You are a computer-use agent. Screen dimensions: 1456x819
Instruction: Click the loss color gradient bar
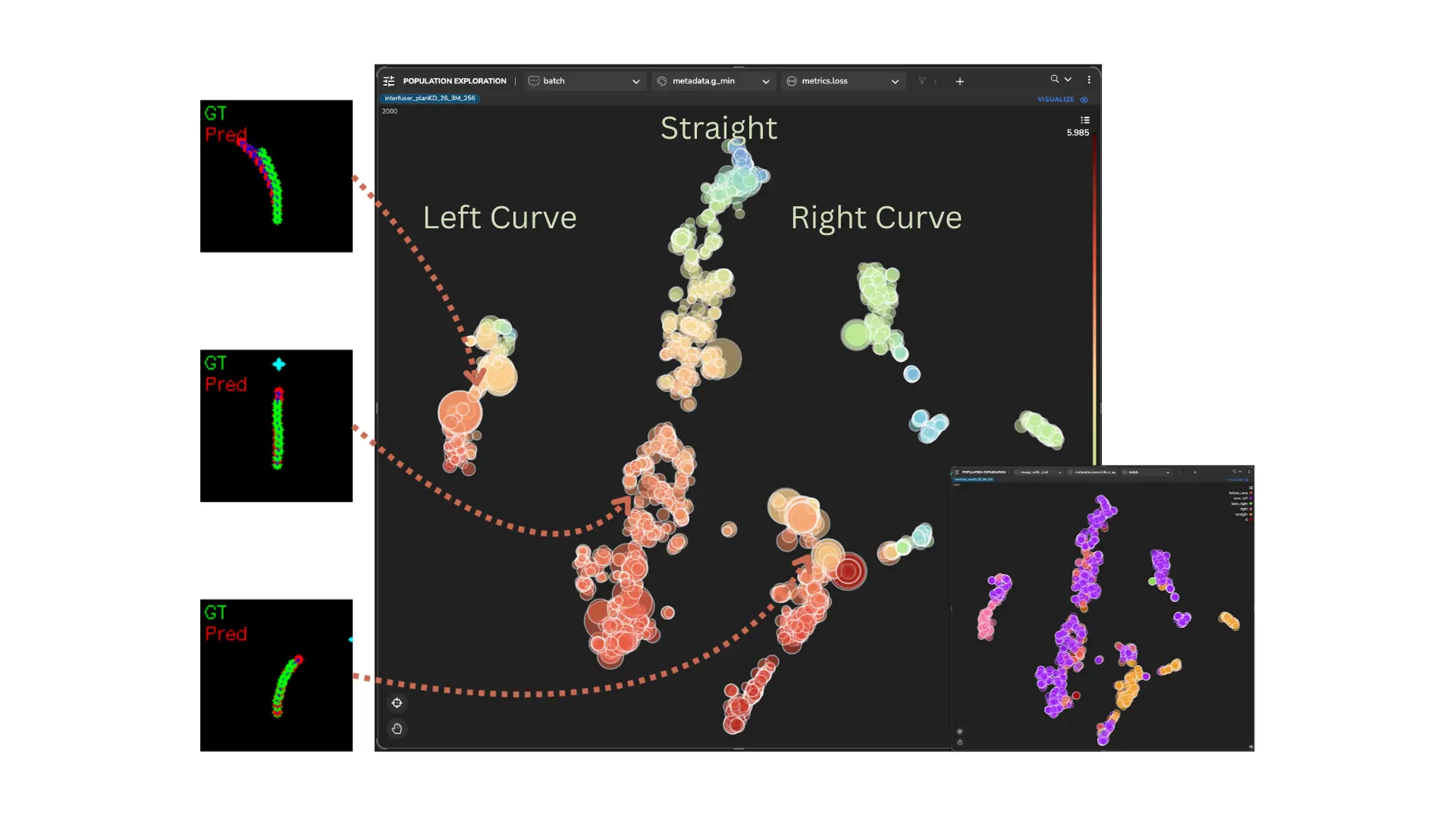[x=1094, y=303]
